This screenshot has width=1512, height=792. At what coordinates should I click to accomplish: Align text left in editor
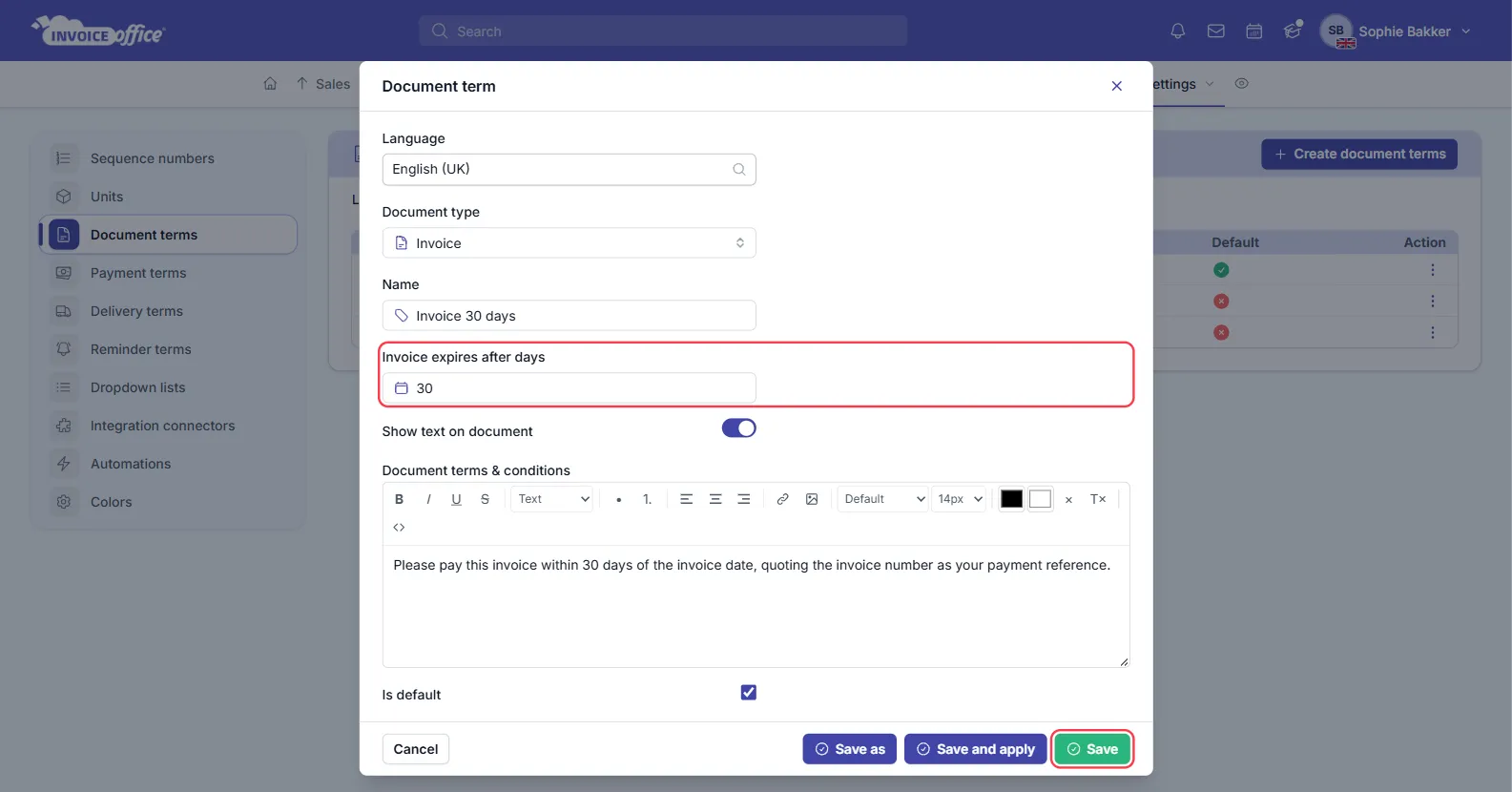[686, 499]
